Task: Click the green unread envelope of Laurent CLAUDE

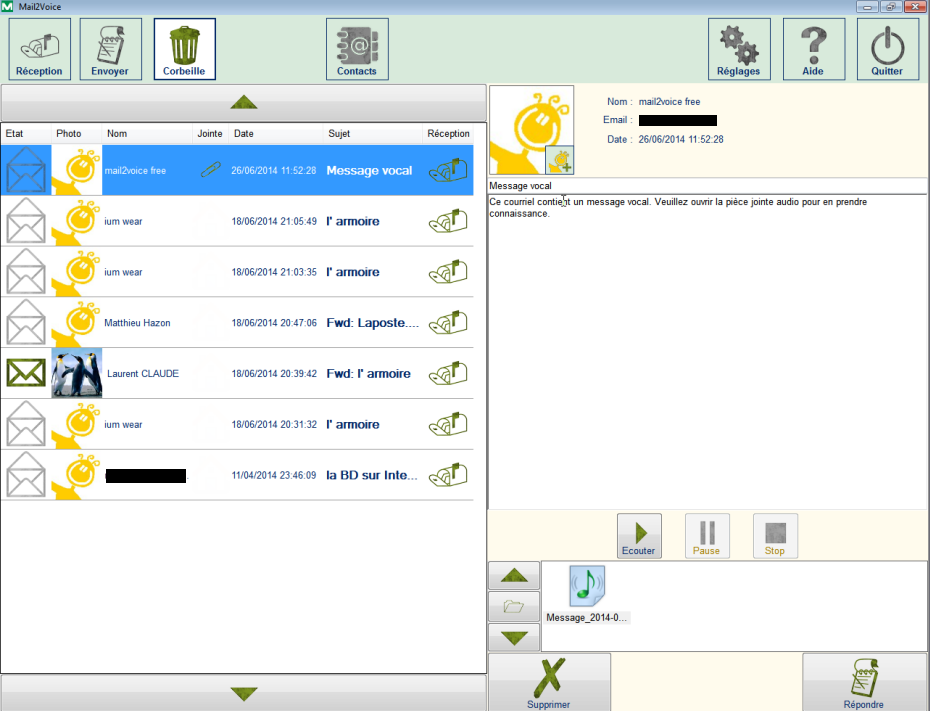Action: (x=26, y=374)
